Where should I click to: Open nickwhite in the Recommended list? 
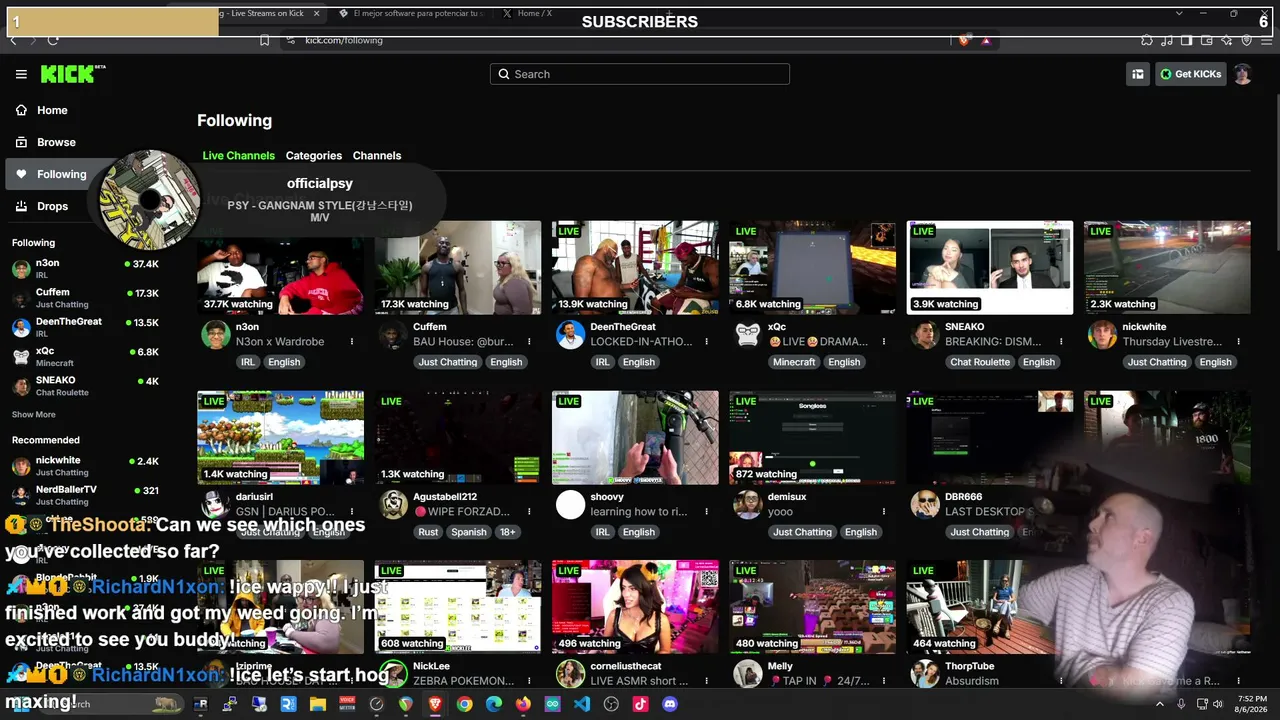(85, 466)
